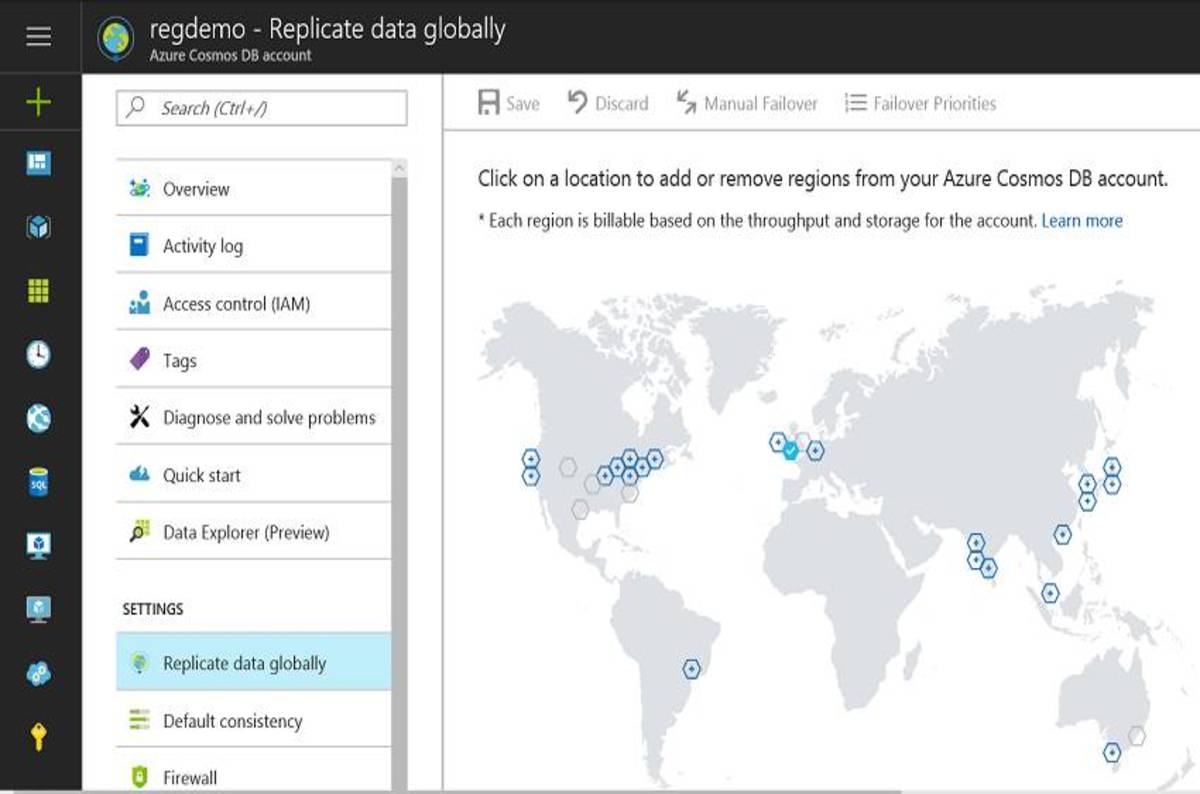Screen dimensions: 1200x794
Task: Collapse the portal sidebar with the hamburger menu
Action: [38, 37]
